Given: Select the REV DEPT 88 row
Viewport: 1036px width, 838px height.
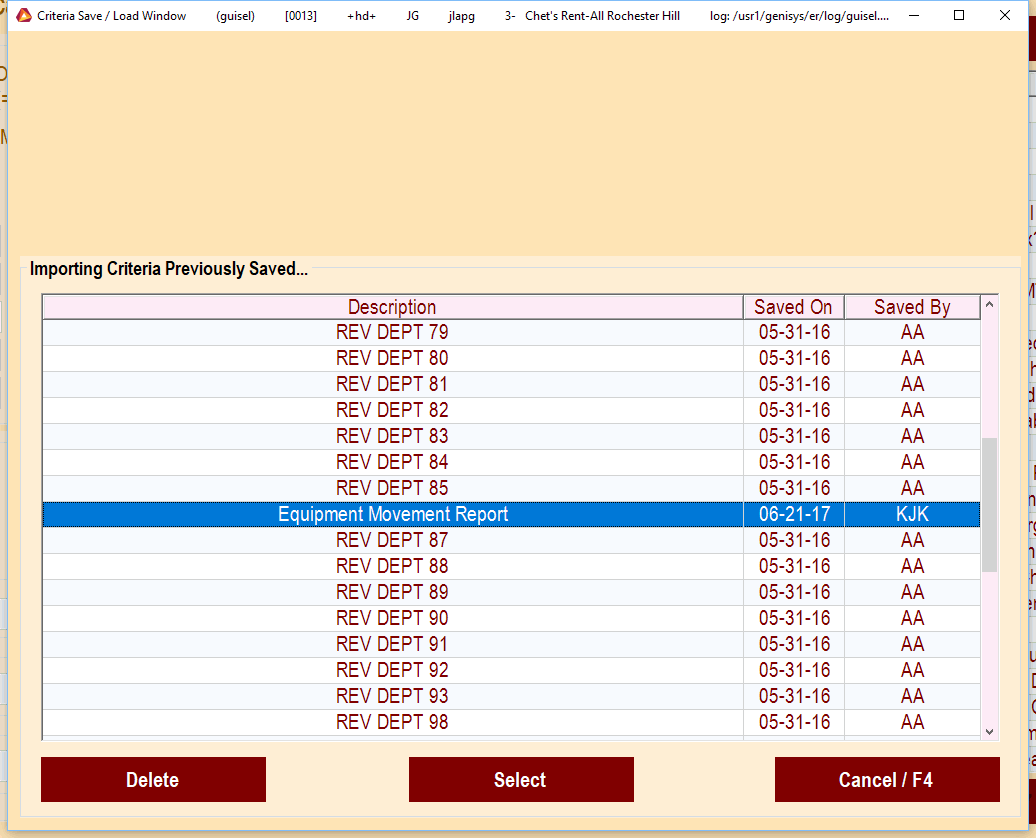Looking at the screenshot, I should (x=511, y=566).
